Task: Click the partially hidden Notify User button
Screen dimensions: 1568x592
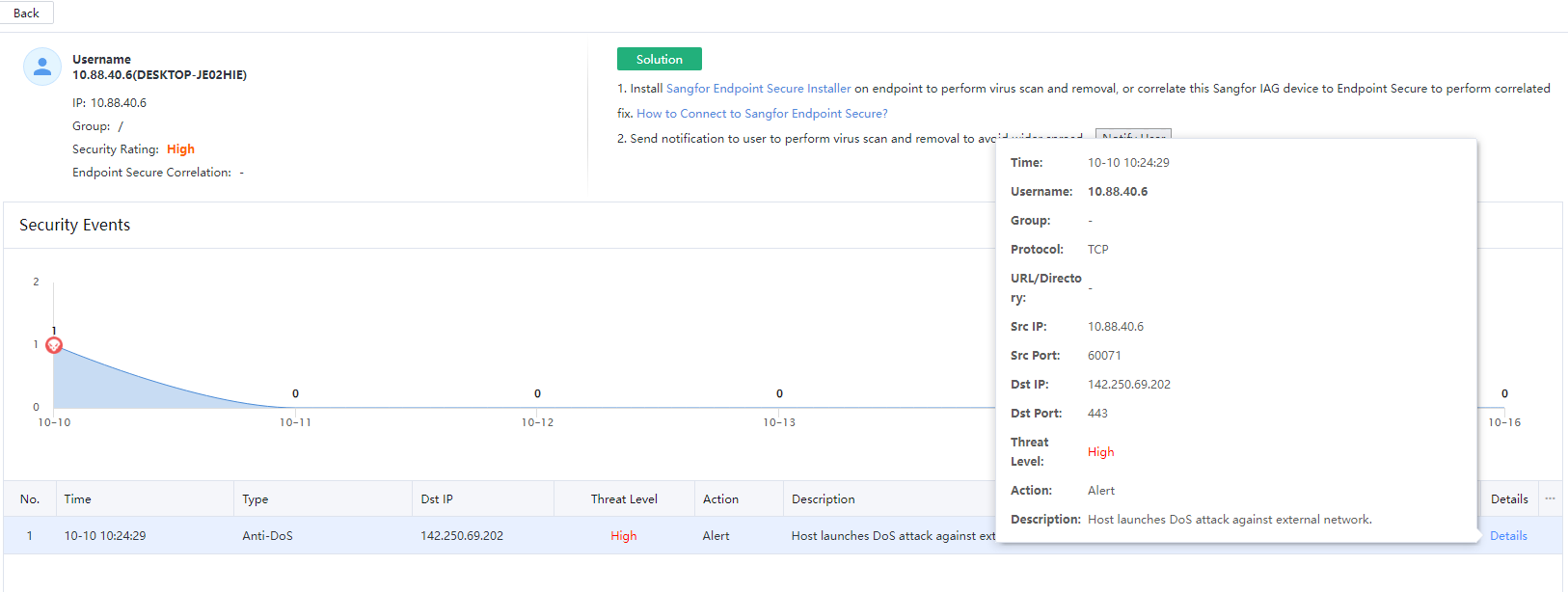Action: (1132, 133)
